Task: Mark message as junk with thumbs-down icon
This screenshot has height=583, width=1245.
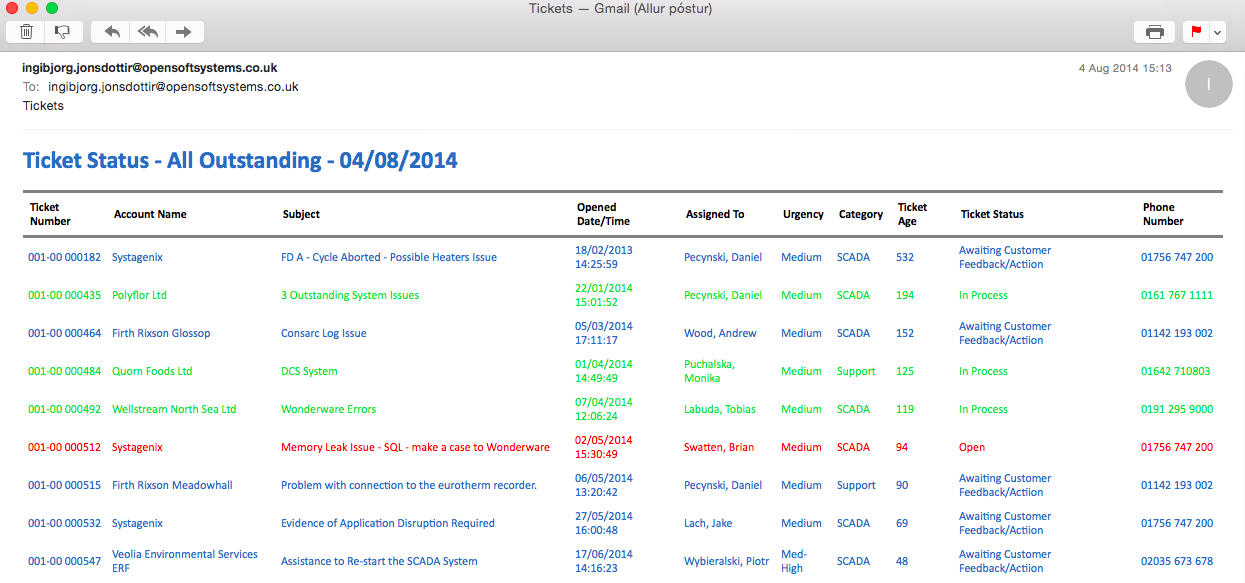Action: [x=63, y=32]
